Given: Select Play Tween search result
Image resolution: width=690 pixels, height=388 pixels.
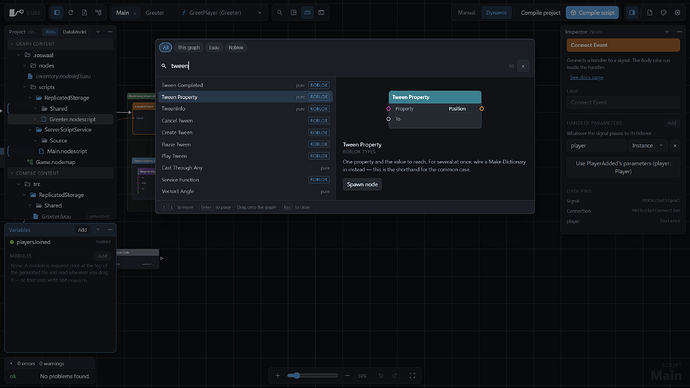Looking at the screenshot, I should [246, 156].
